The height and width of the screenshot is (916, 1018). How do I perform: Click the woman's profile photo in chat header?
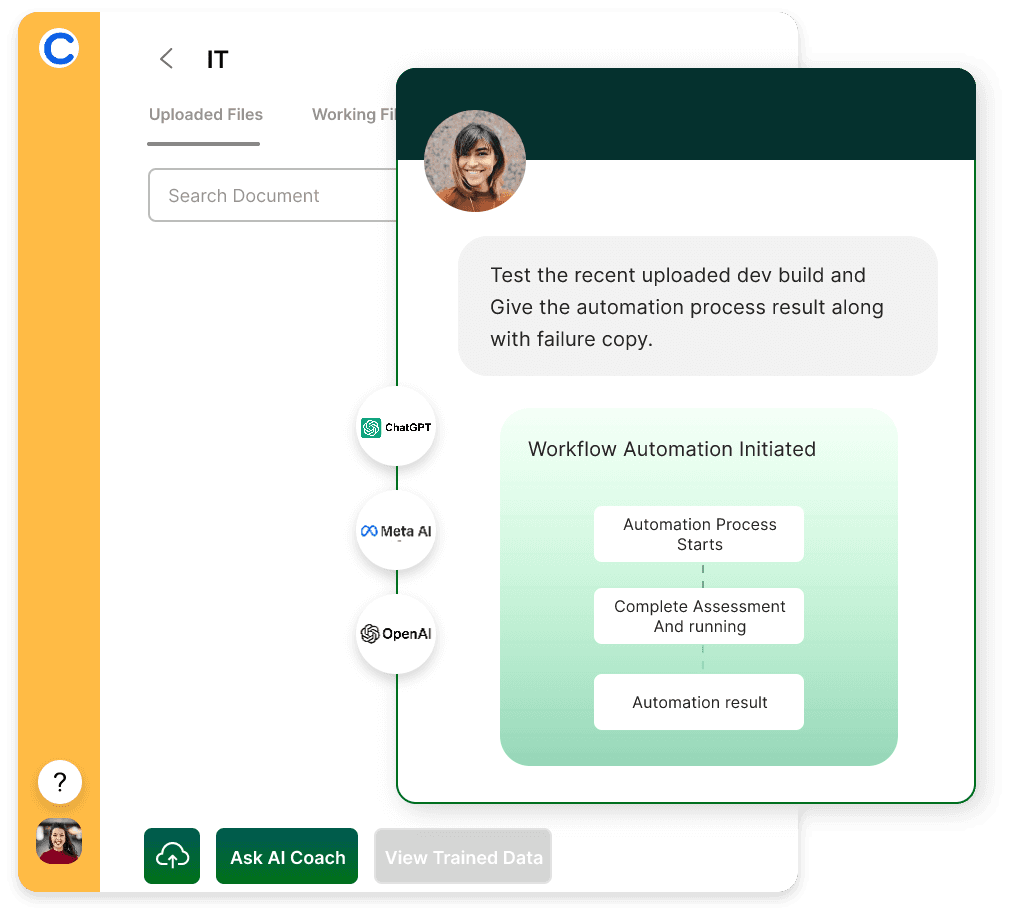(x=474, y=160)
